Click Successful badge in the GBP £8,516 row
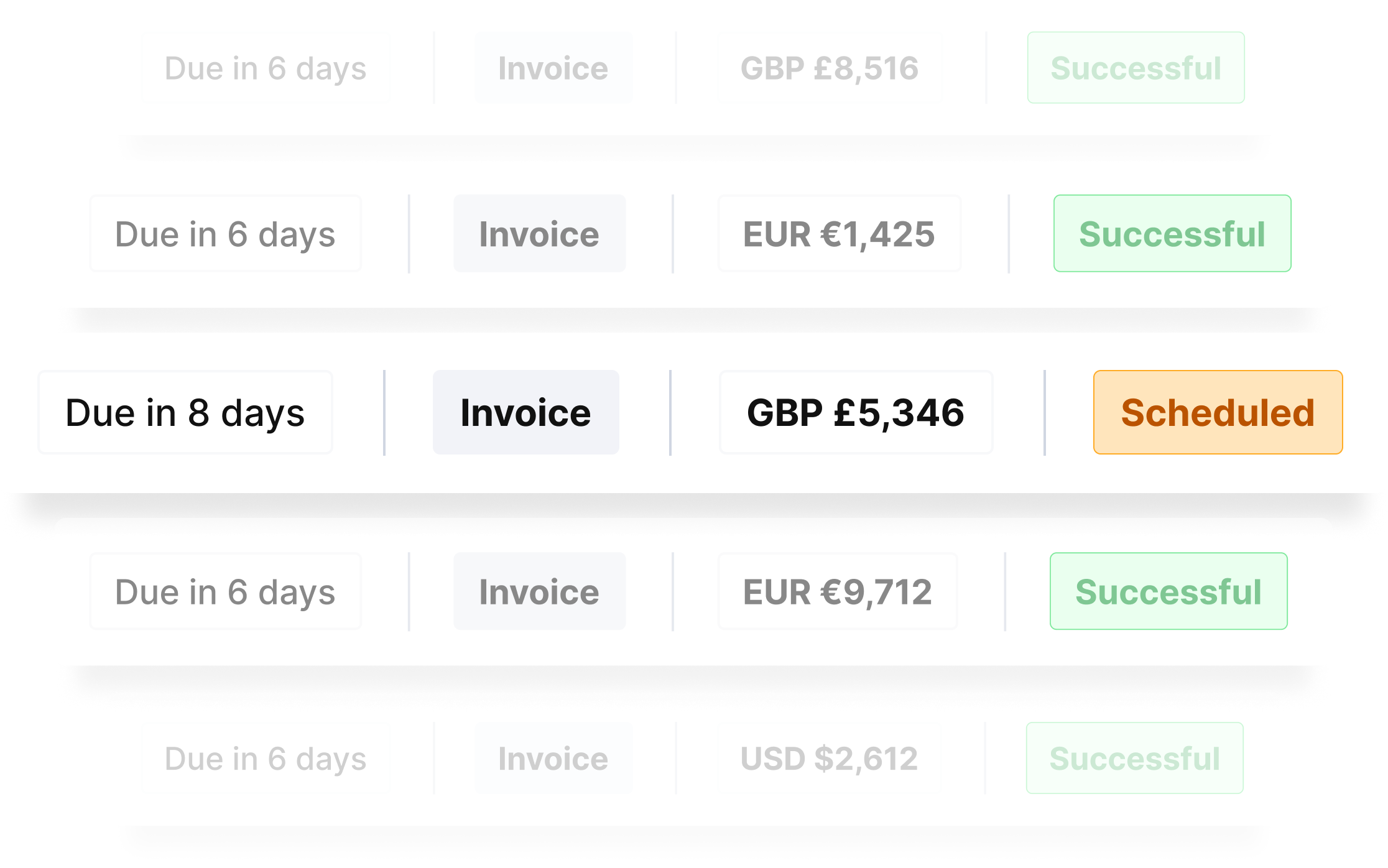1388x868 pixels. 1136,67
